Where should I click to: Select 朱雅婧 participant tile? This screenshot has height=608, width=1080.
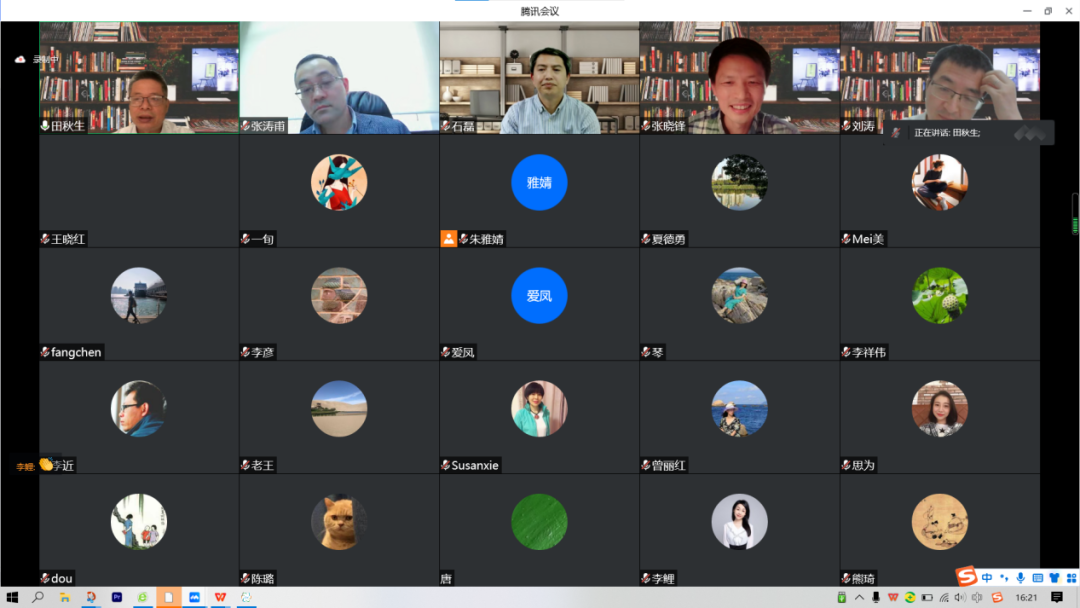pos(539,190)
